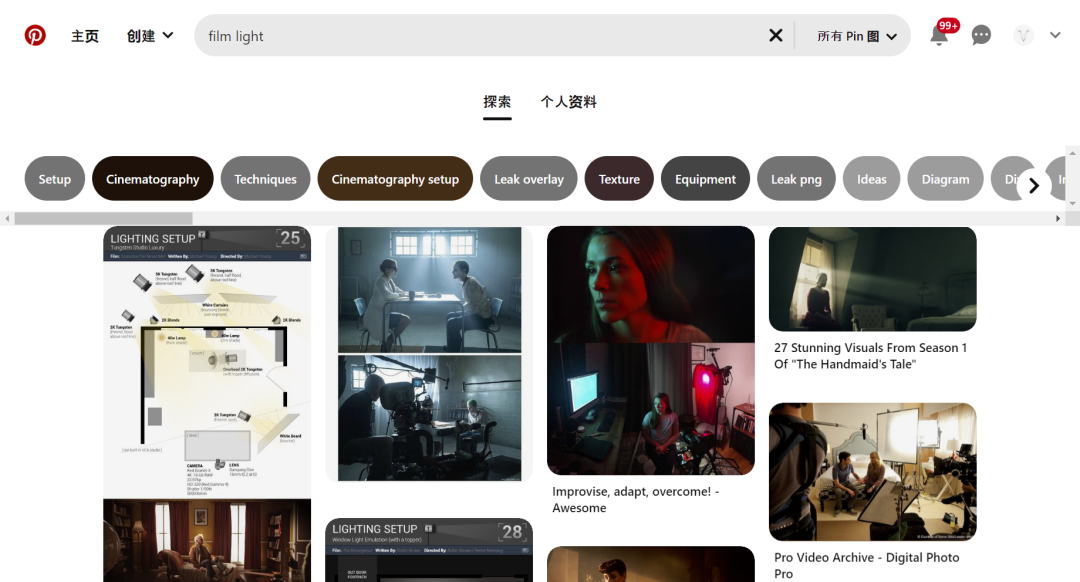
Task: Select the Leak overlay filter chip
Action: point(529,179)
